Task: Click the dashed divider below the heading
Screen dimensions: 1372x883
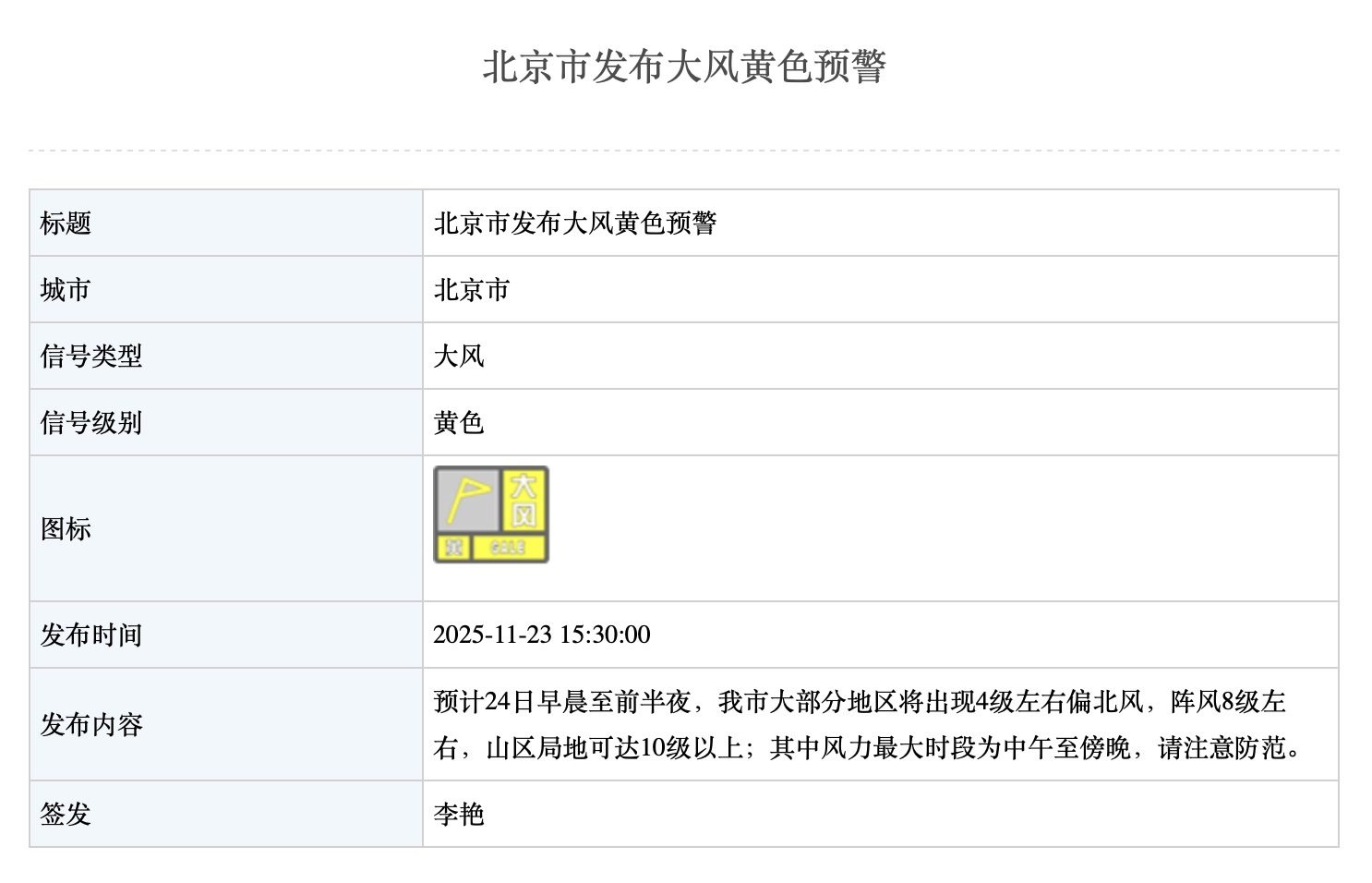Action: click(x=684, y=150)
